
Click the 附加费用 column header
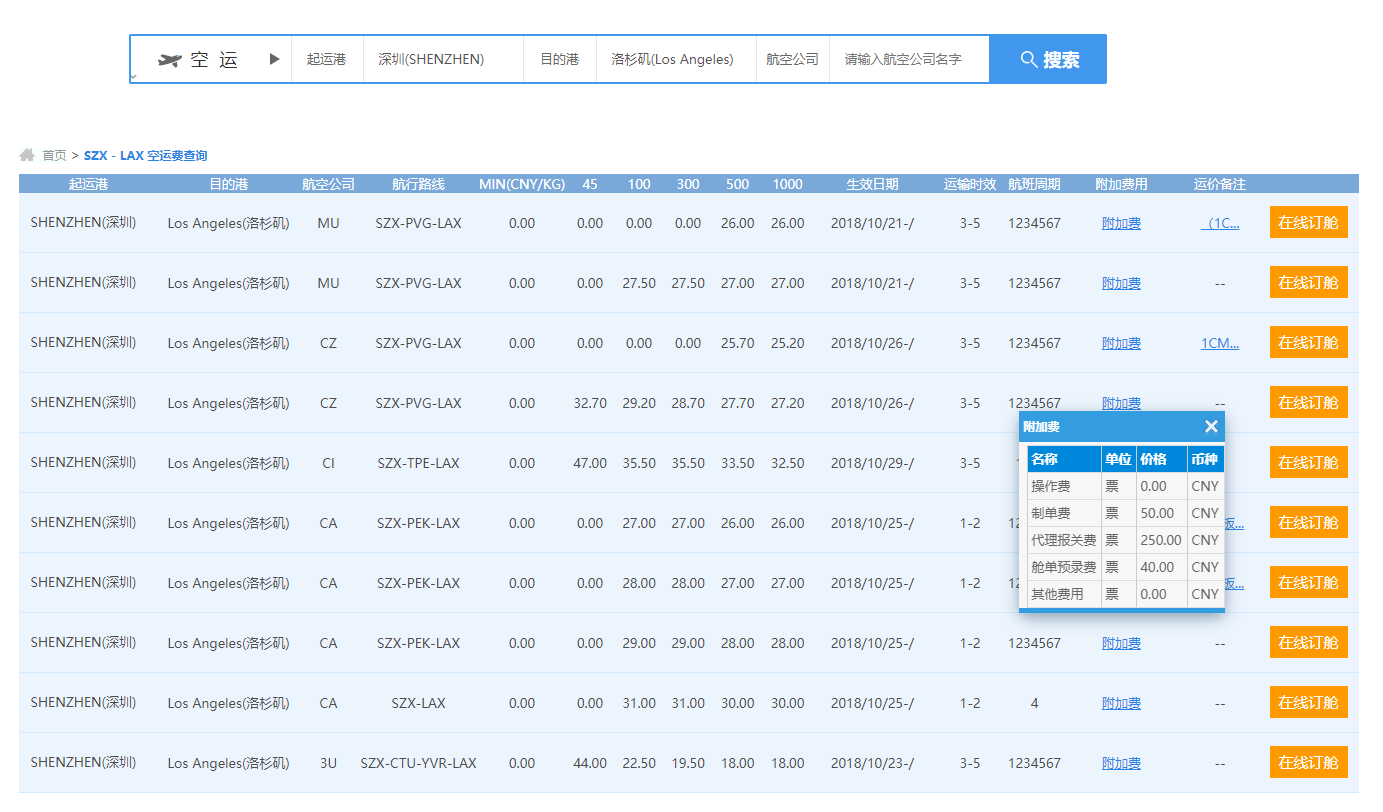1121,184
